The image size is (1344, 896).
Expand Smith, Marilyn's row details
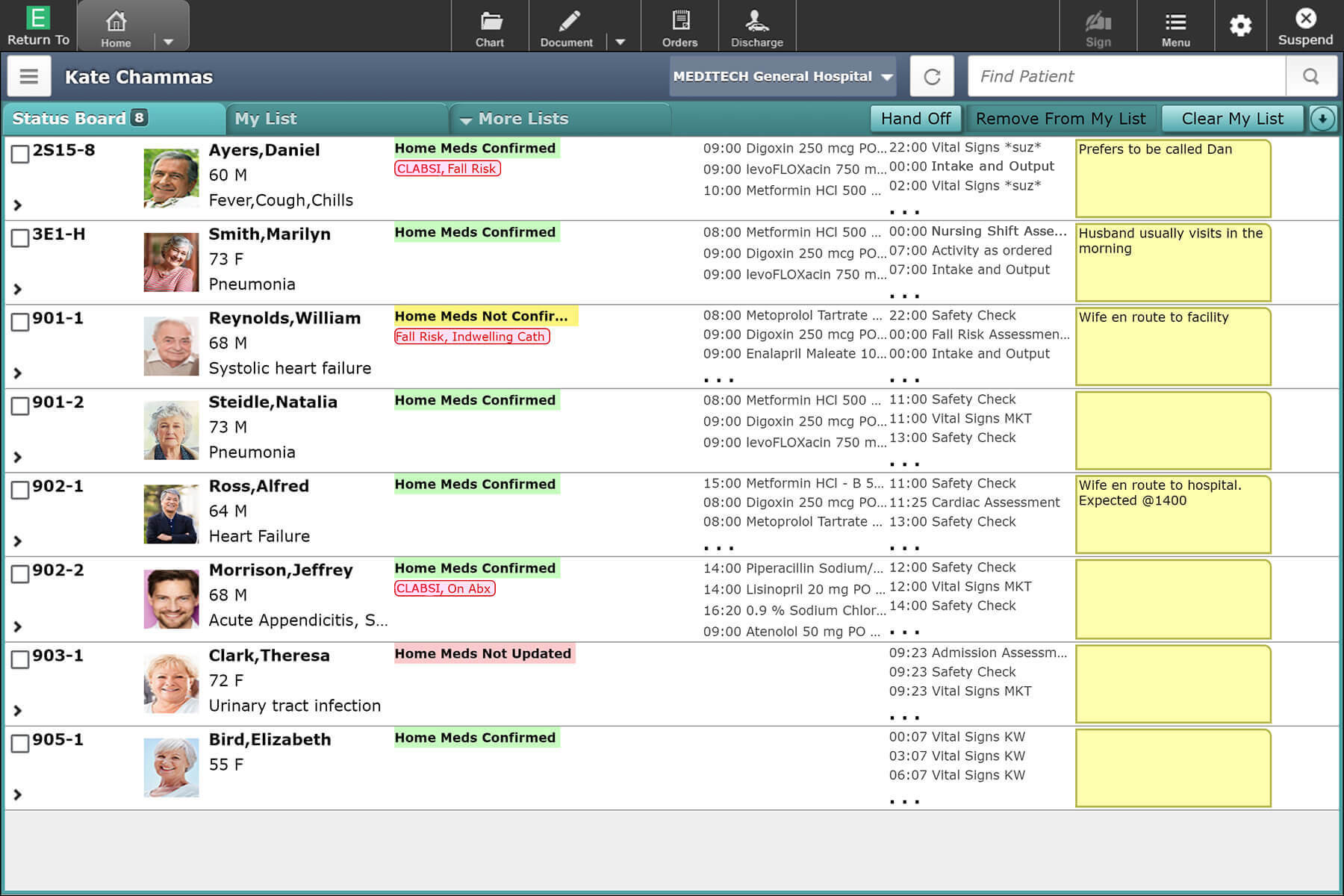click(18, 289)
